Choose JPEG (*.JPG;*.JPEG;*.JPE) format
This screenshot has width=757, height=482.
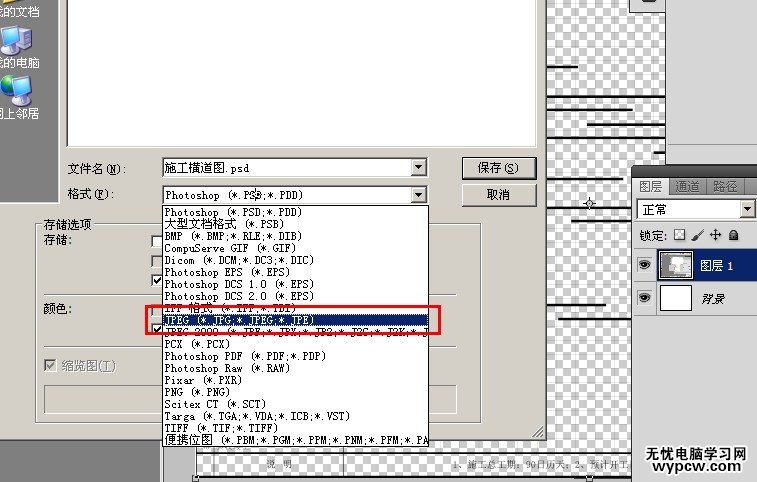click(295, 320)
